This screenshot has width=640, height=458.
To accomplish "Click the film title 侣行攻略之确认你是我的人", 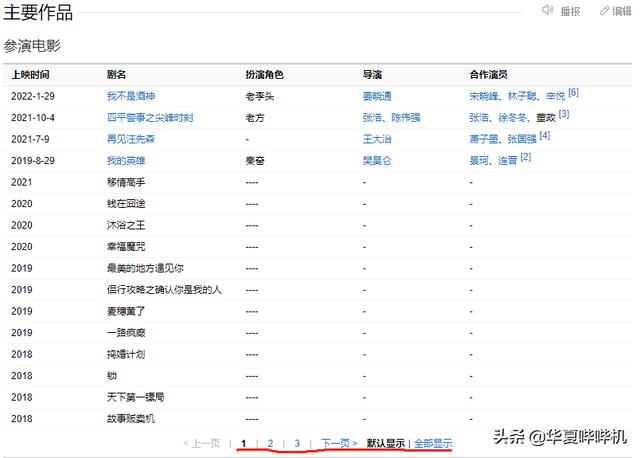I will [x=164, y=290].
